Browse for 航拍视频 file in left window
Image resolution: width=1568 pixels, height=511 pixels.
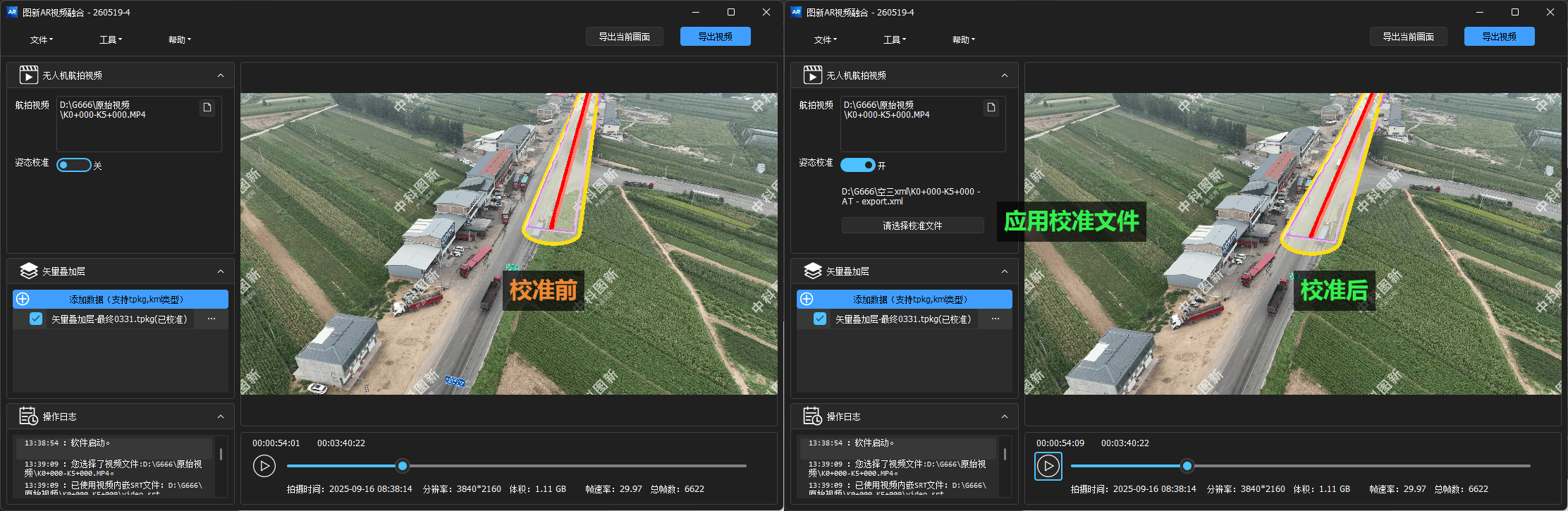[207, 108]
